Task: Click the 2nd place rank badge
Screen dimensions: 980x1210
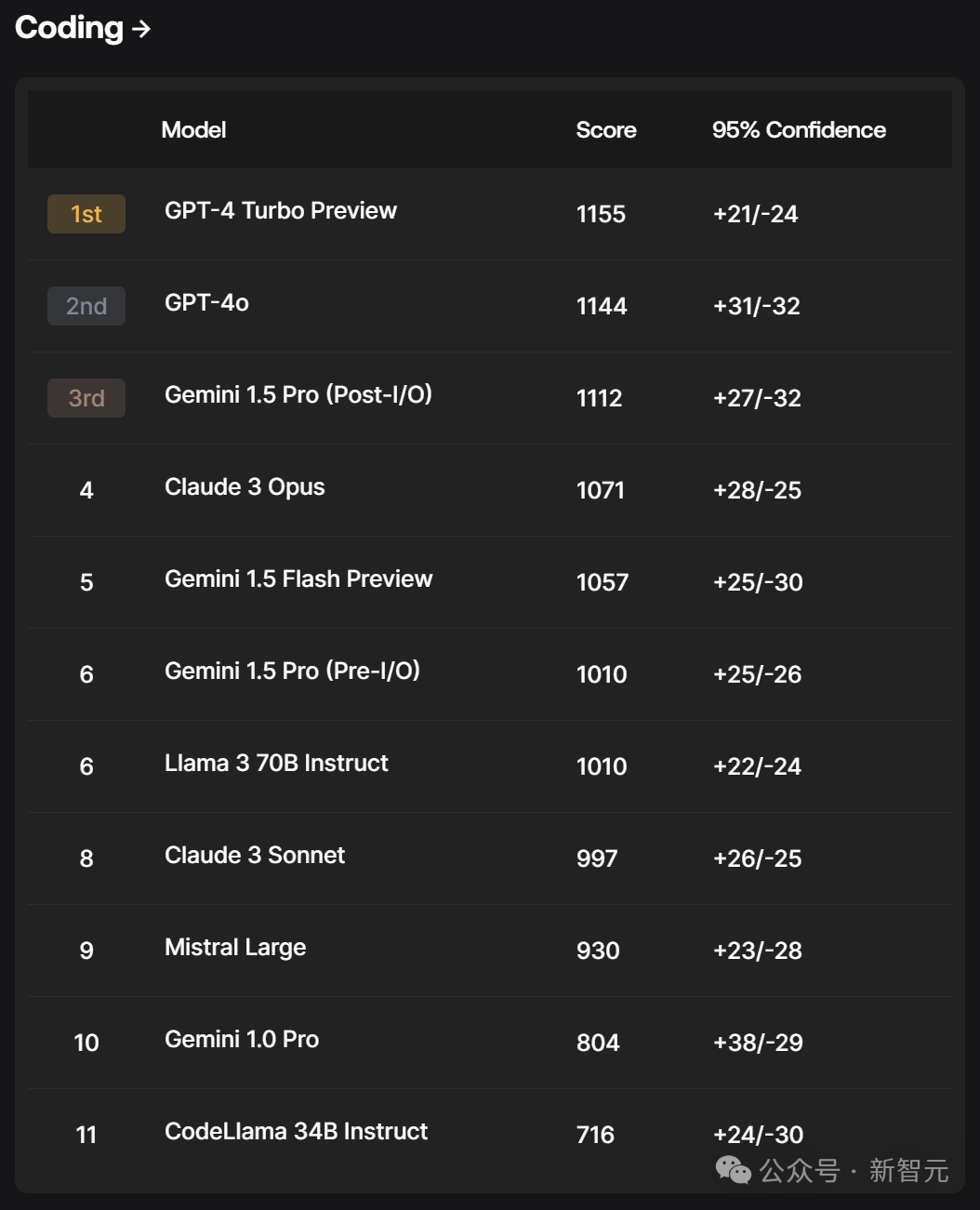Action: pyautogui.click(x=86, y=306)
